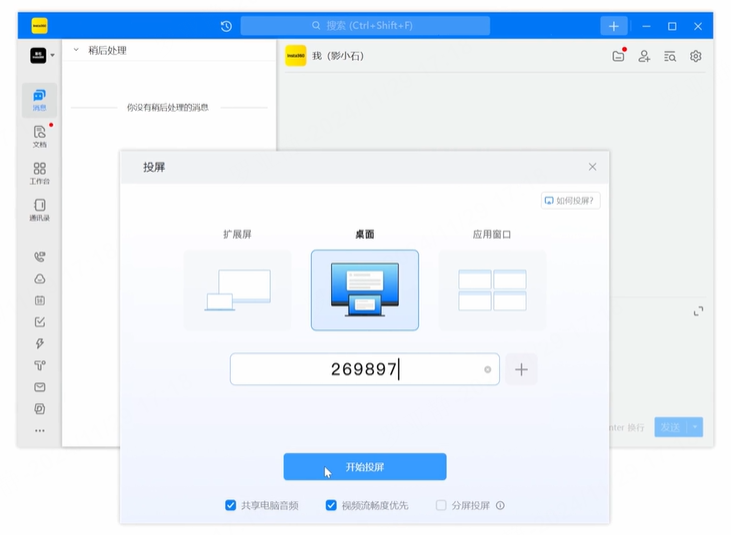Click the history clock icon beside search

point(226,26)
